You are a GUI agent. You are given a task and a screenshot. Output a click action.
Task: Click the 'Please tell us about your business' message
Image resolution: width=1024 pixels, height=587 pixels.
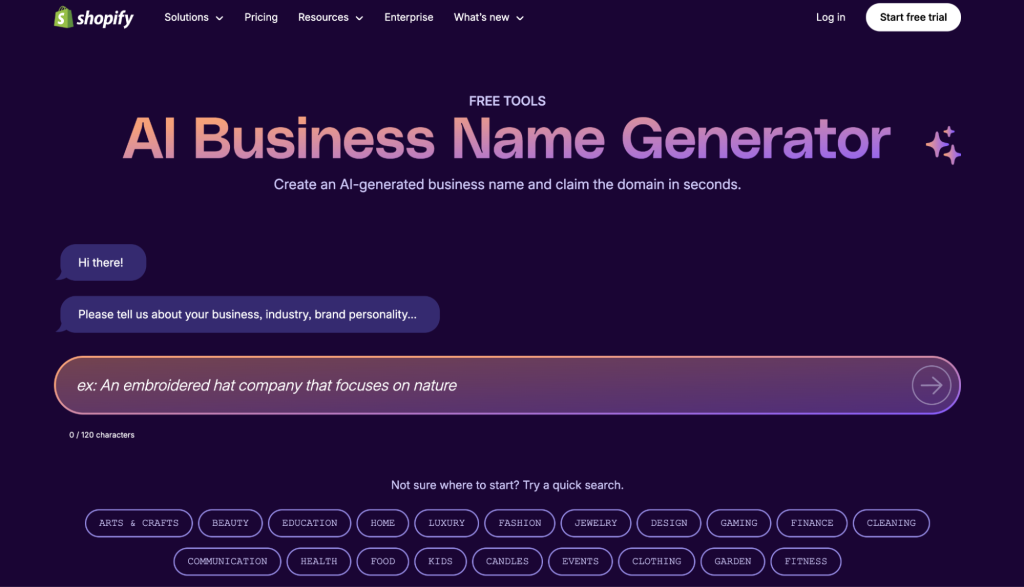(x=248, y=315)
